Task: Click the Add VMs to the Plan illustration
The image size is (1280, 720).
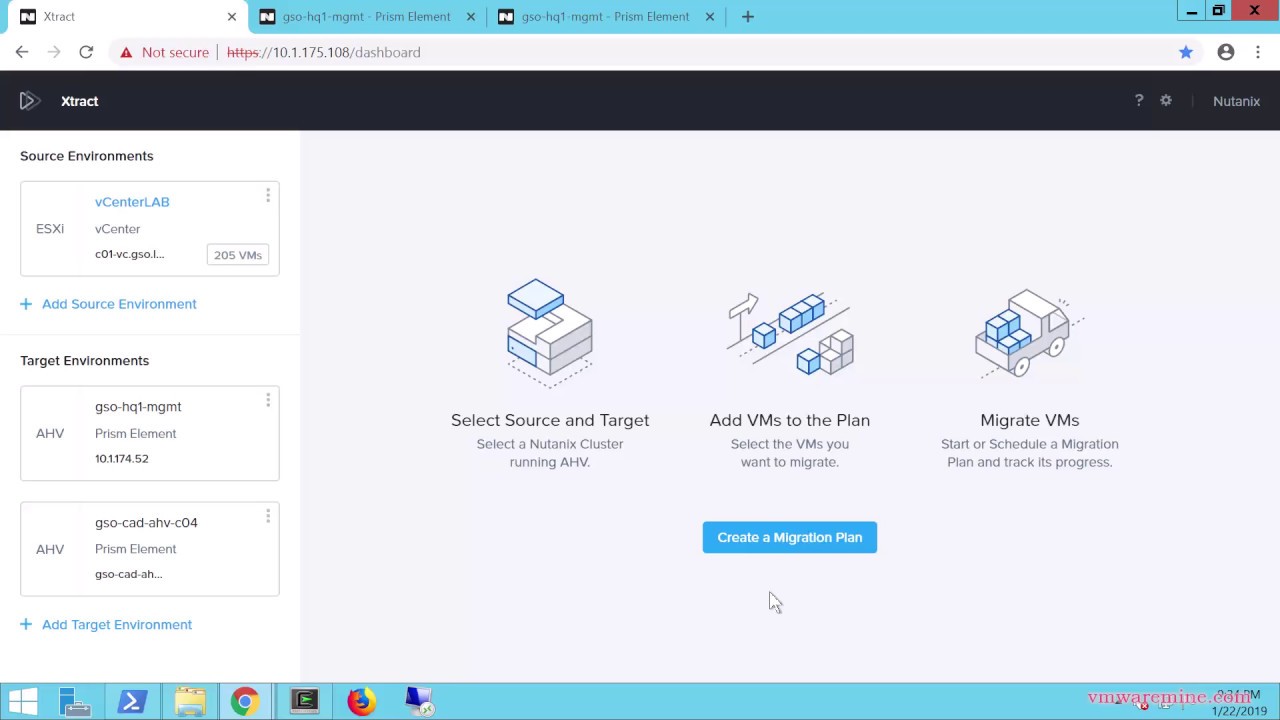Action: pyautogui.click(x=790, y=334)
